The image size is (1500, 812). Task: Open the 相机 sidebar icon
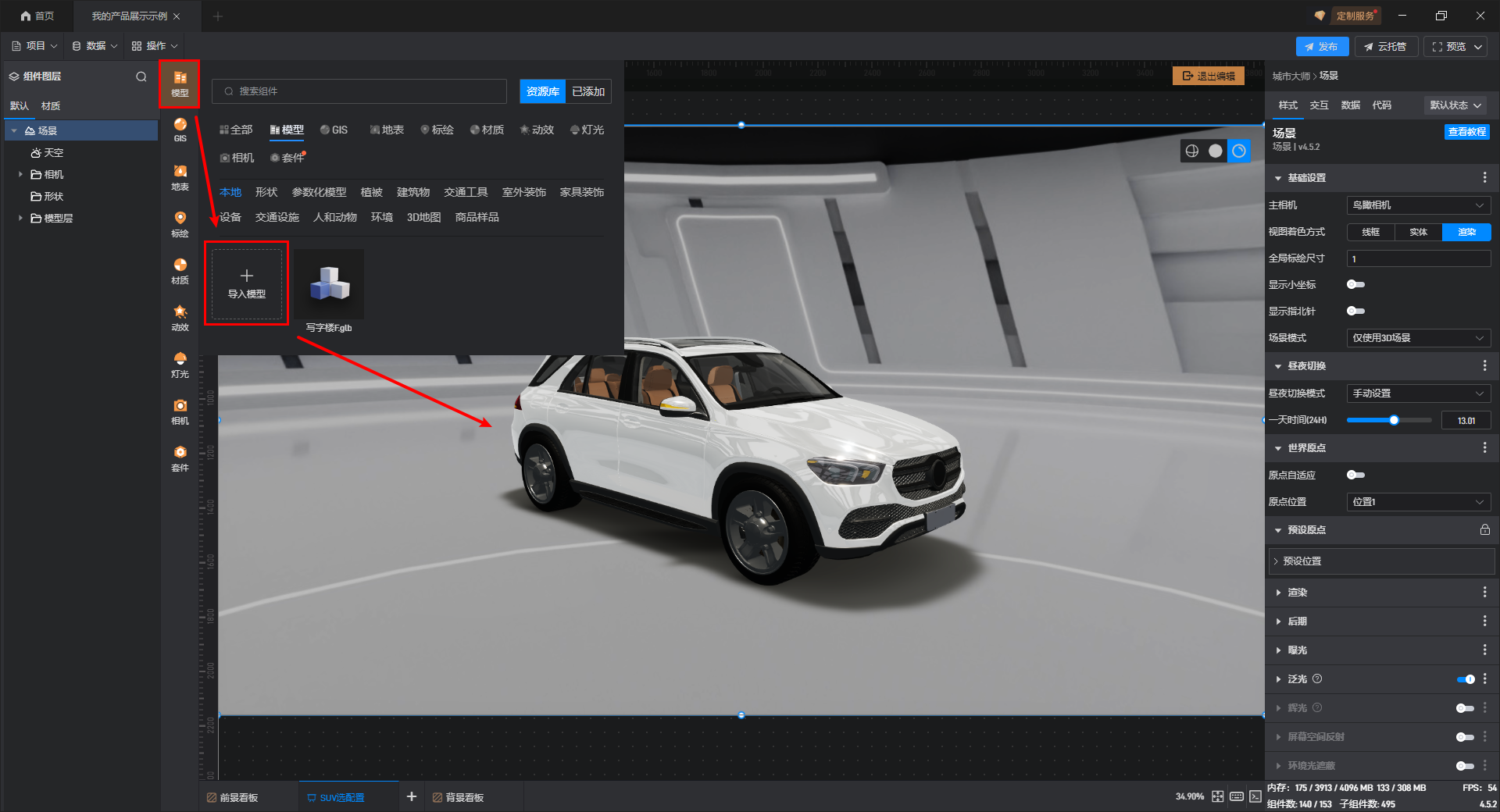pyautogui.click(x=180, y=411)
